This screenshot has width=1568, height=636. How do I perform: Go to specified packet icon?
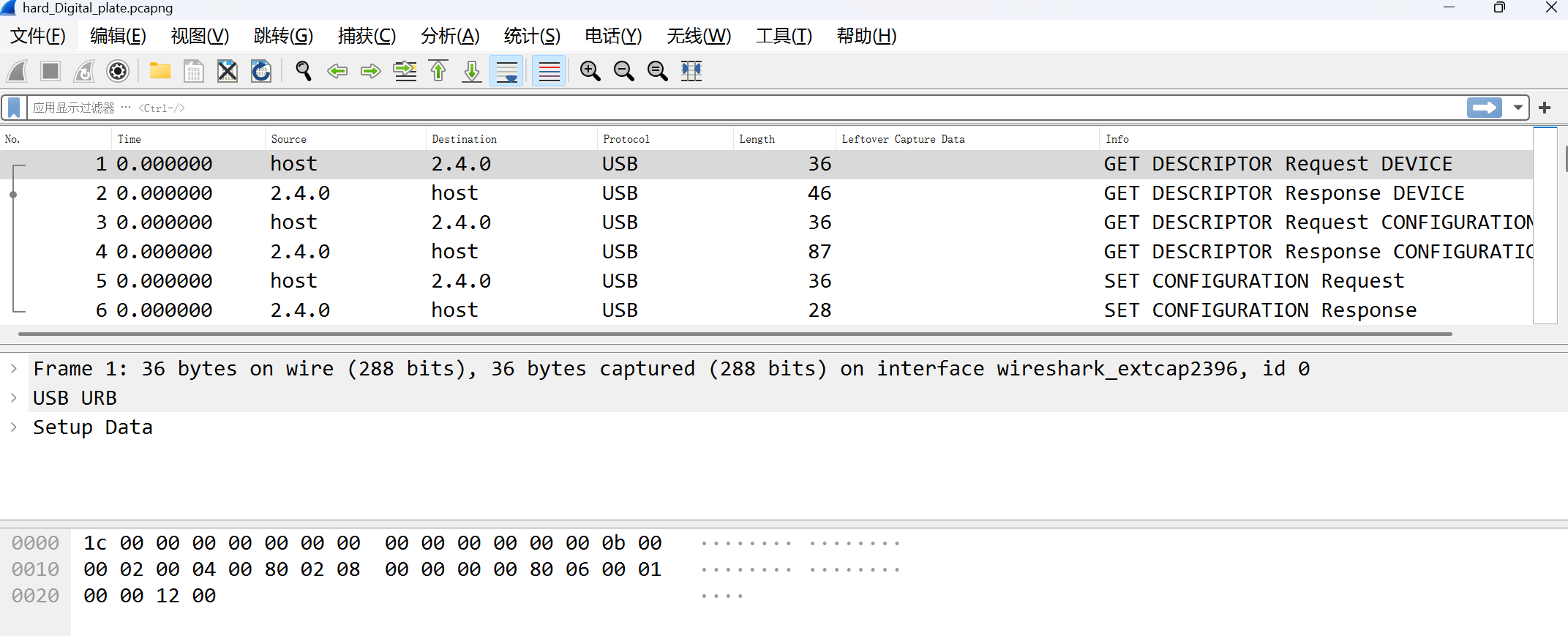(405, 71)
